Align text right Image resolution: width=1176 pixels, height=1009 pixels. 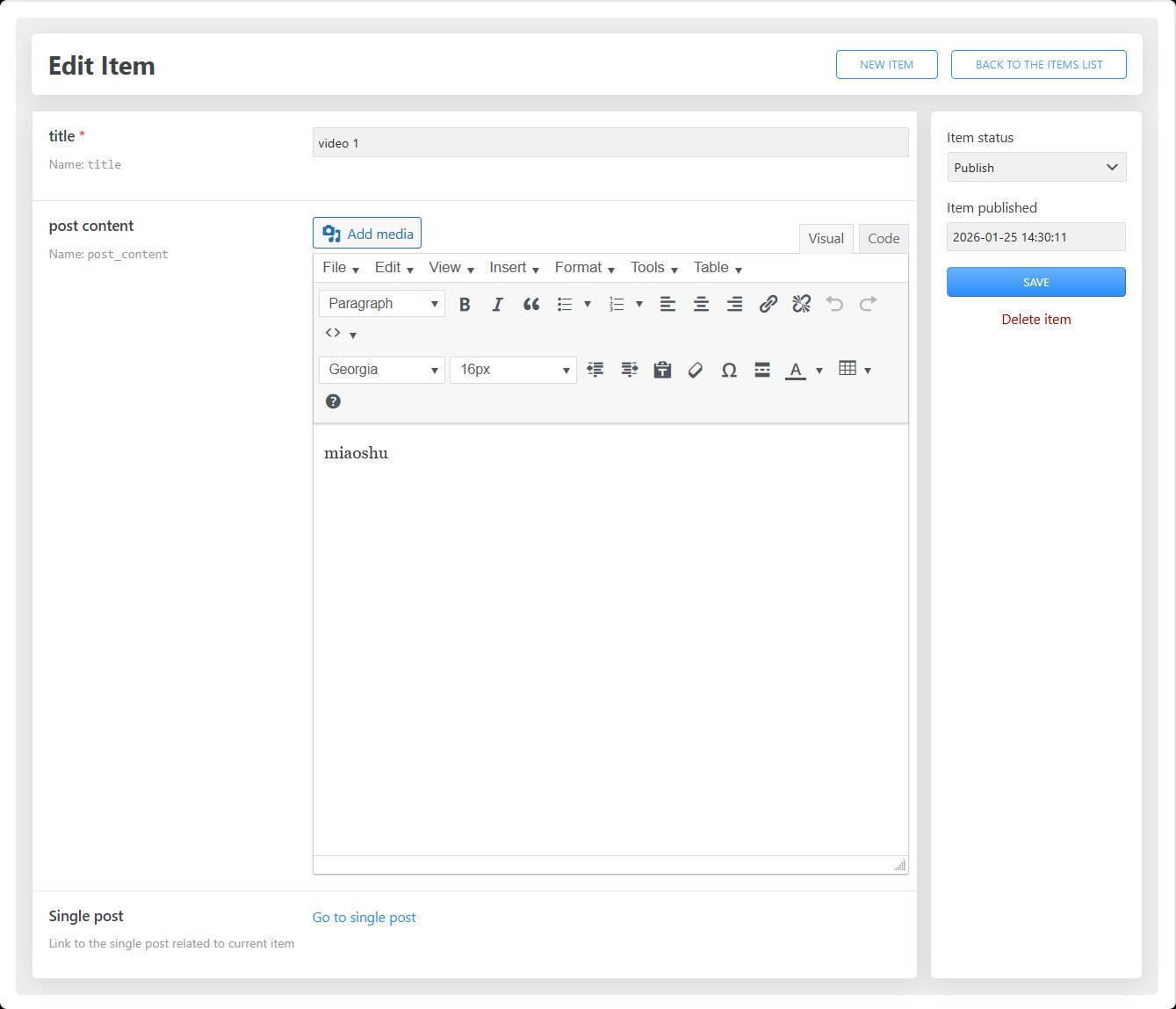click(x=734, y=304)
